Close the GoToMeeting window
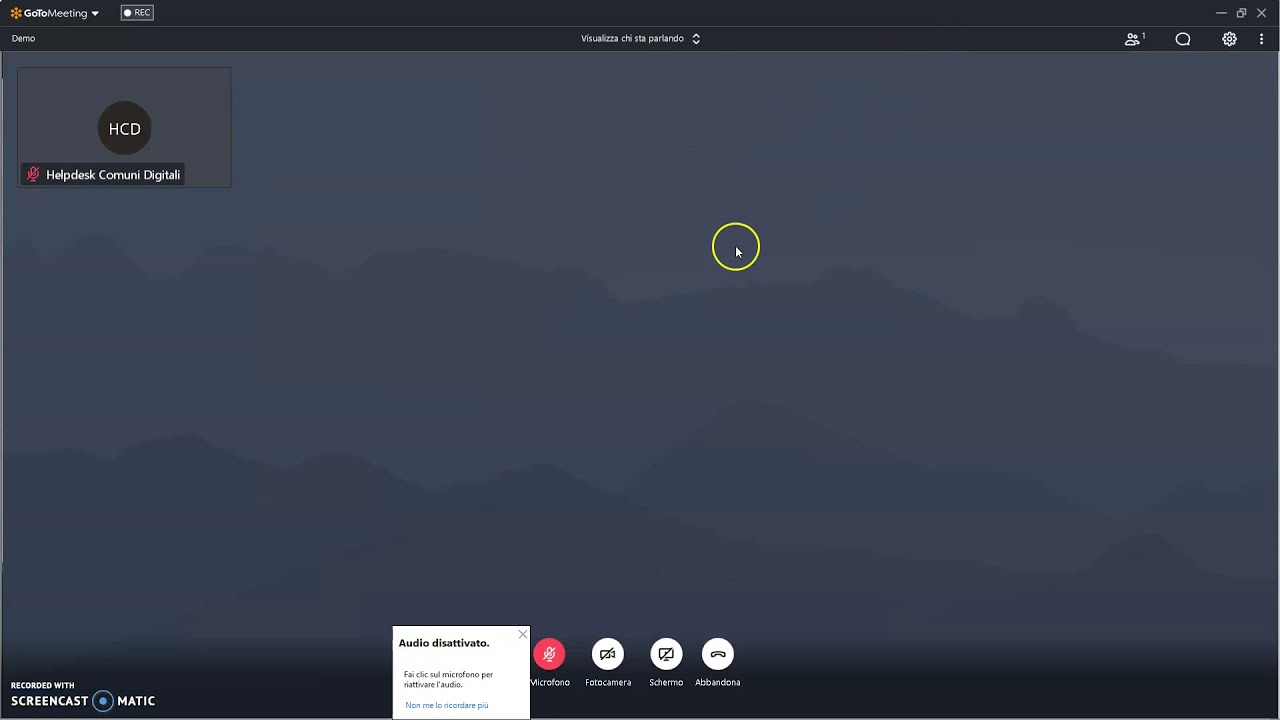Image resolution: width=1280 pixels, height=720 pixels. coord(1262,13)
